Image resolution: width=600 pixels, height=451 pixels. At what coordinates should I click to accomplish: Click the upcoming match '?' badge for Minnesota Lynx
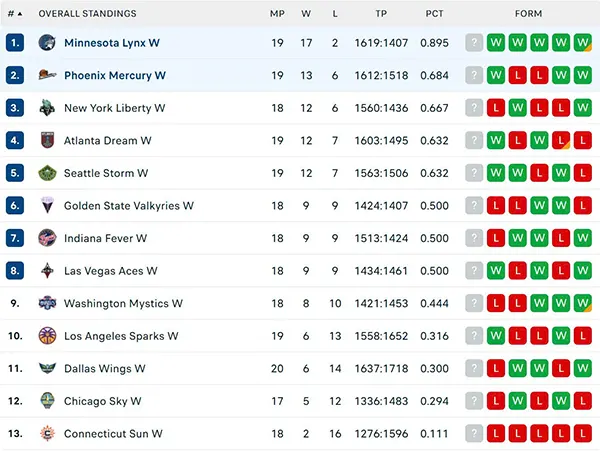coord(474,42)
